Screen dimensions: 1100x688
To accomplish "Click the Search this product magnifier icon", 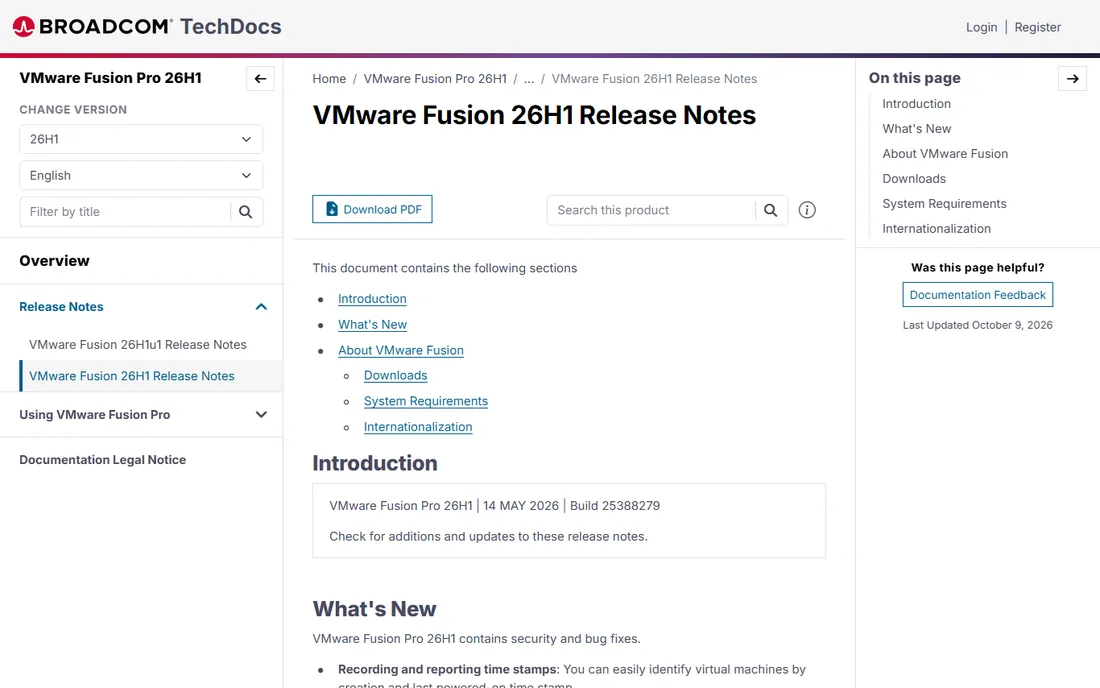I will pyautogui.click(x=770, y=210).
